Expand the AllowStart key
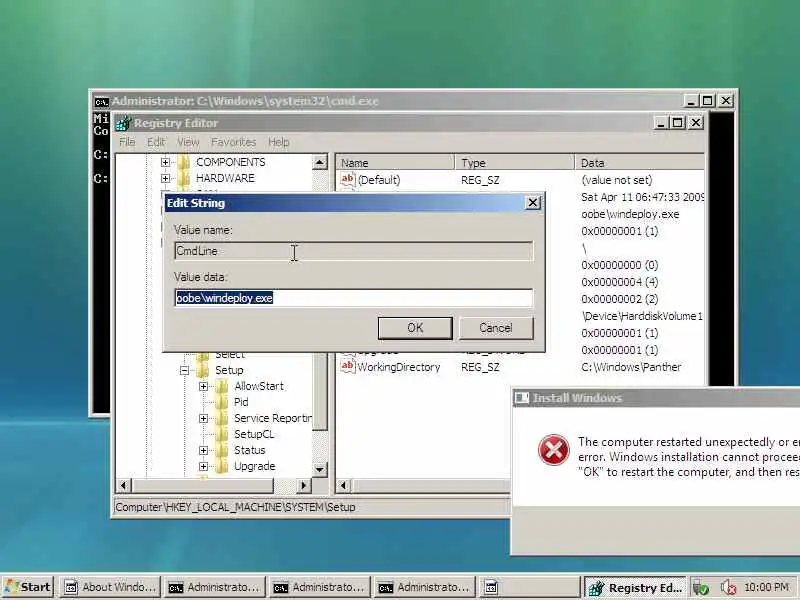Viewport: 800px width, 600px height. click(x=203, y=386)
